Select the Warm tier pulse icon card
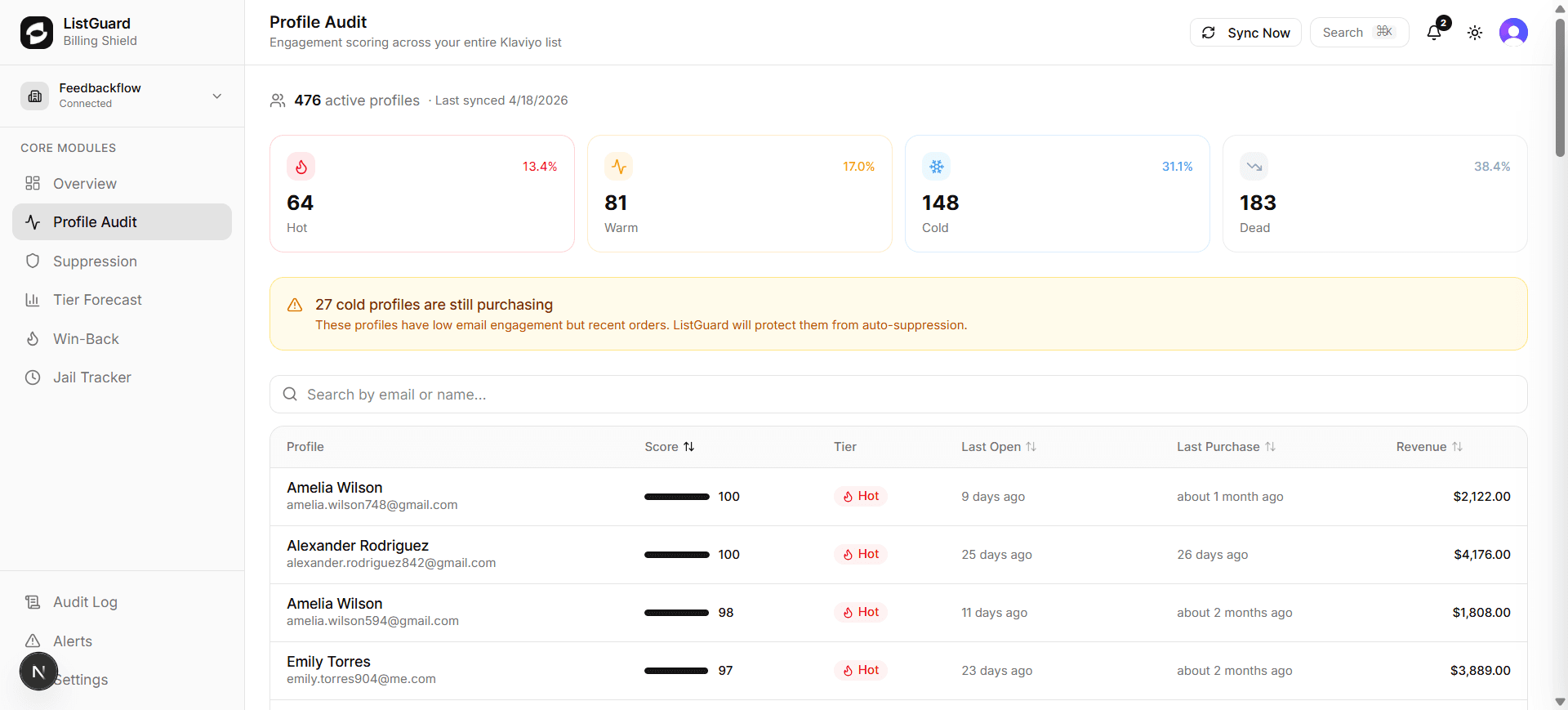This screenshot has width=1568, height=710. [x=739, y=194]
